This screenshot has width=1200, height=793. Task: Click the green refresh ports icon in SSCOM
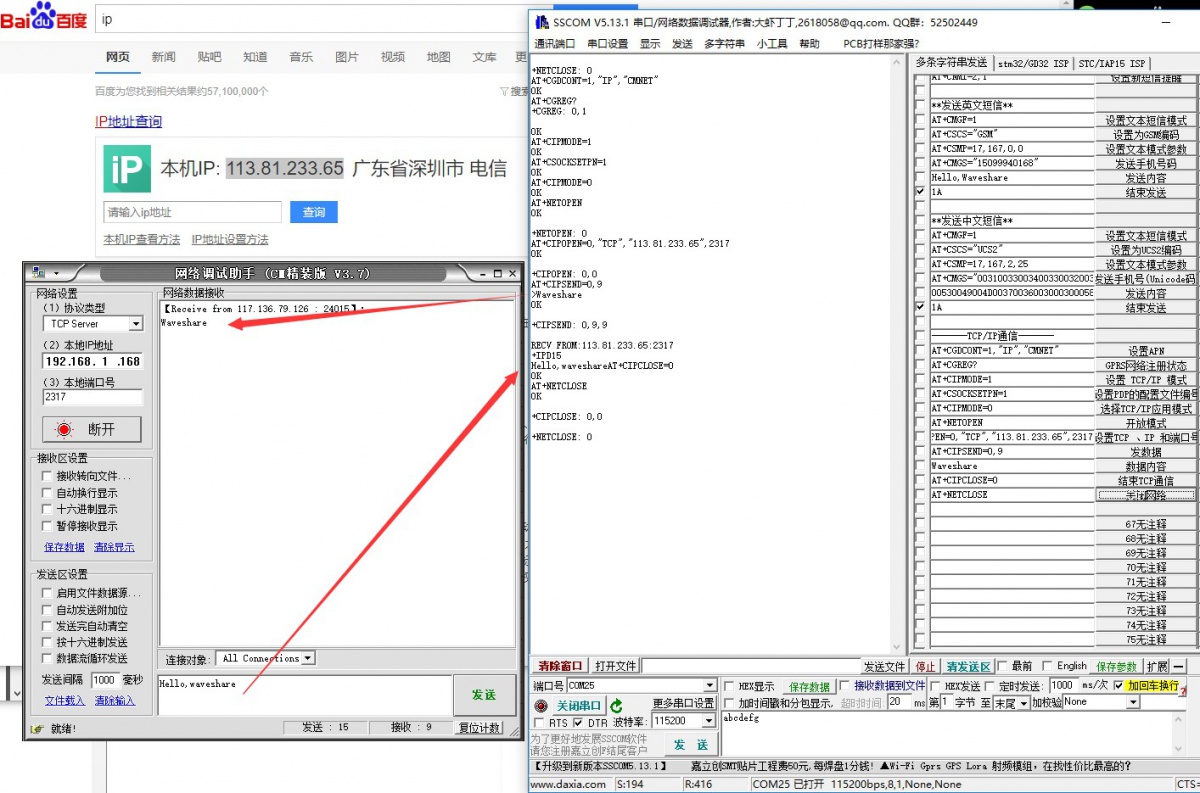pos(617,706)
